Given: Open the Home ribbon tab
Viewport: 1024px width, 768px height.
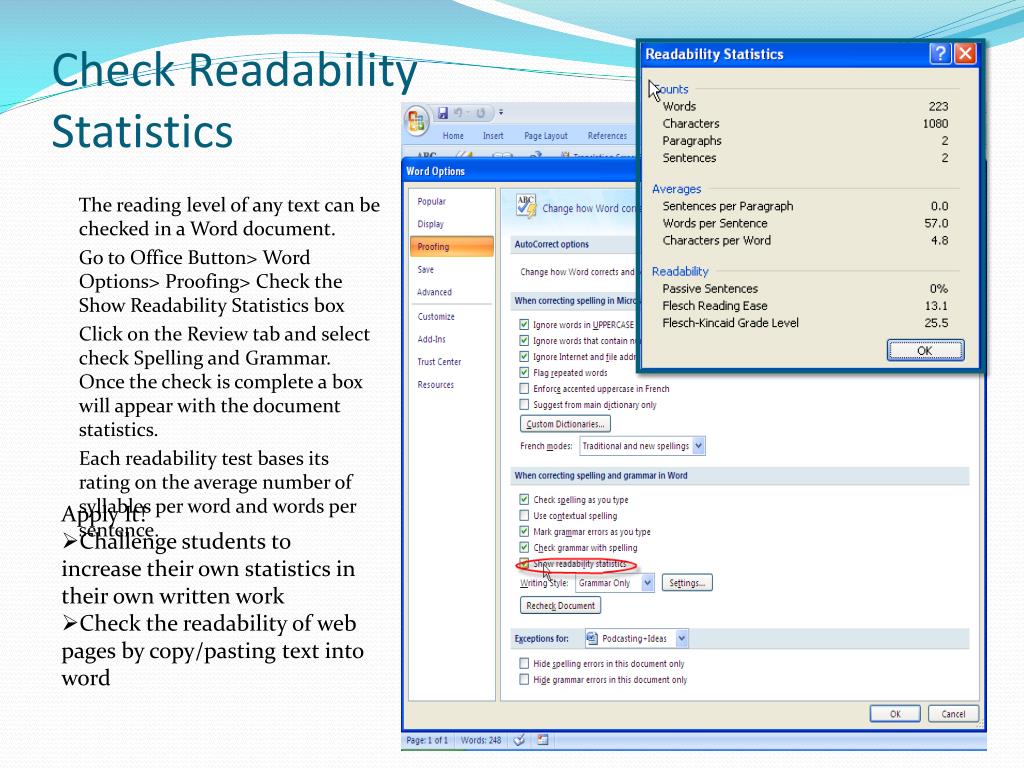Looking at the screenshot, I should pos(453,136).
